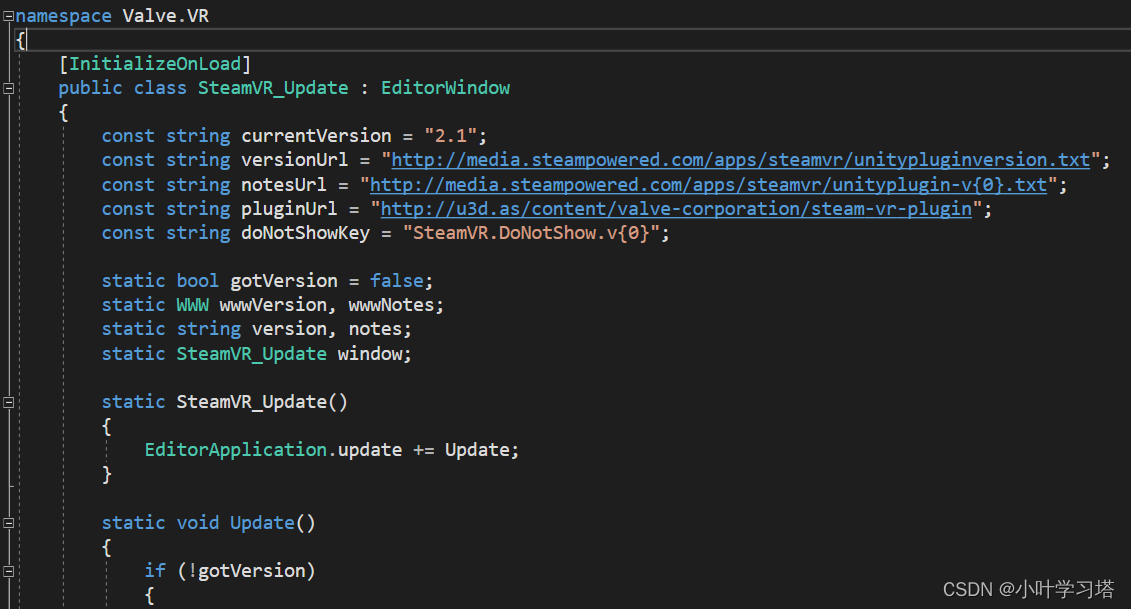Screen dimensions: 1131x609
Task: Click the InitializeOnLoad attribute
Action: [x=154, y=64]
